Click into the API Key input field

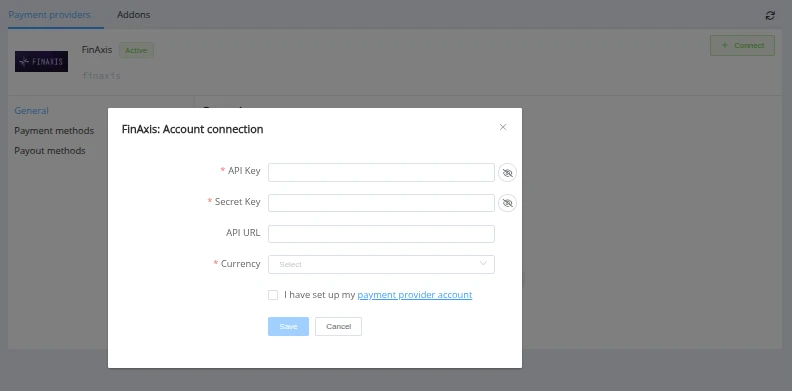click(x=381, y=172)
